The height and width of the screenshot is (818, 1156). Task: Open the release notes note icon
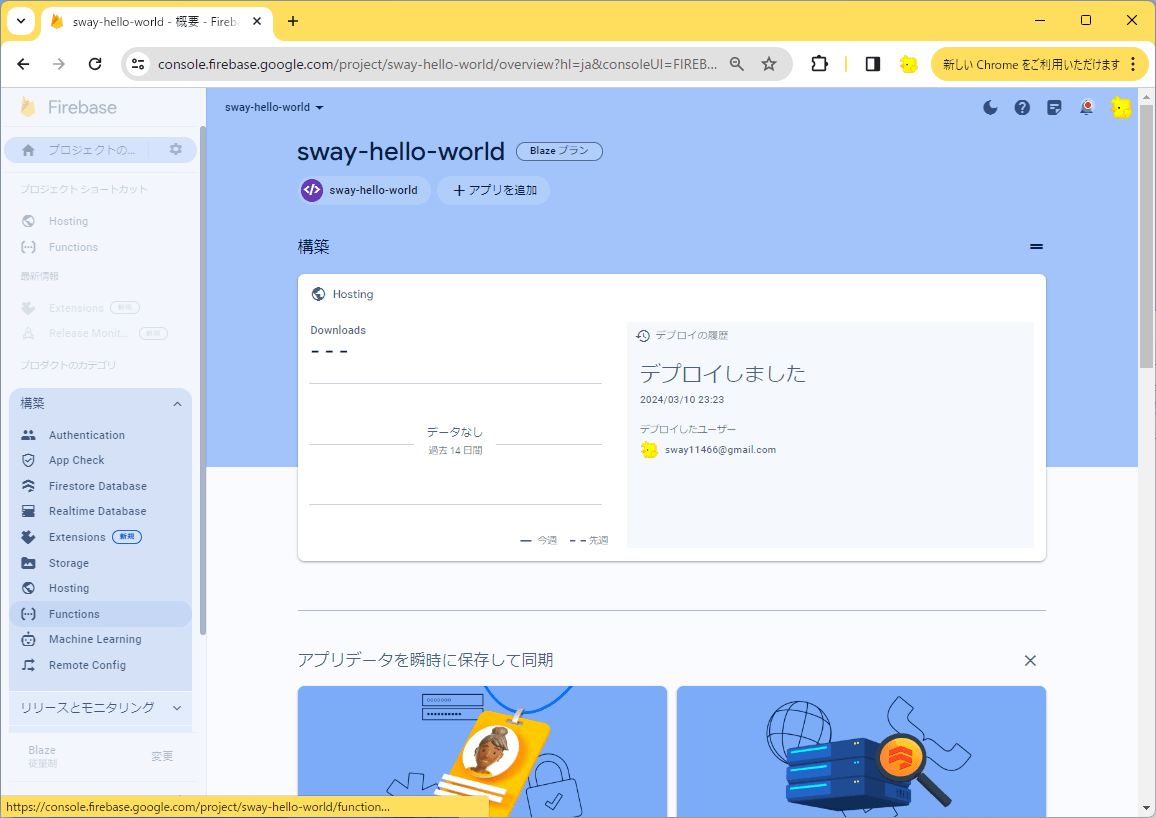[x=1054, y=108]
